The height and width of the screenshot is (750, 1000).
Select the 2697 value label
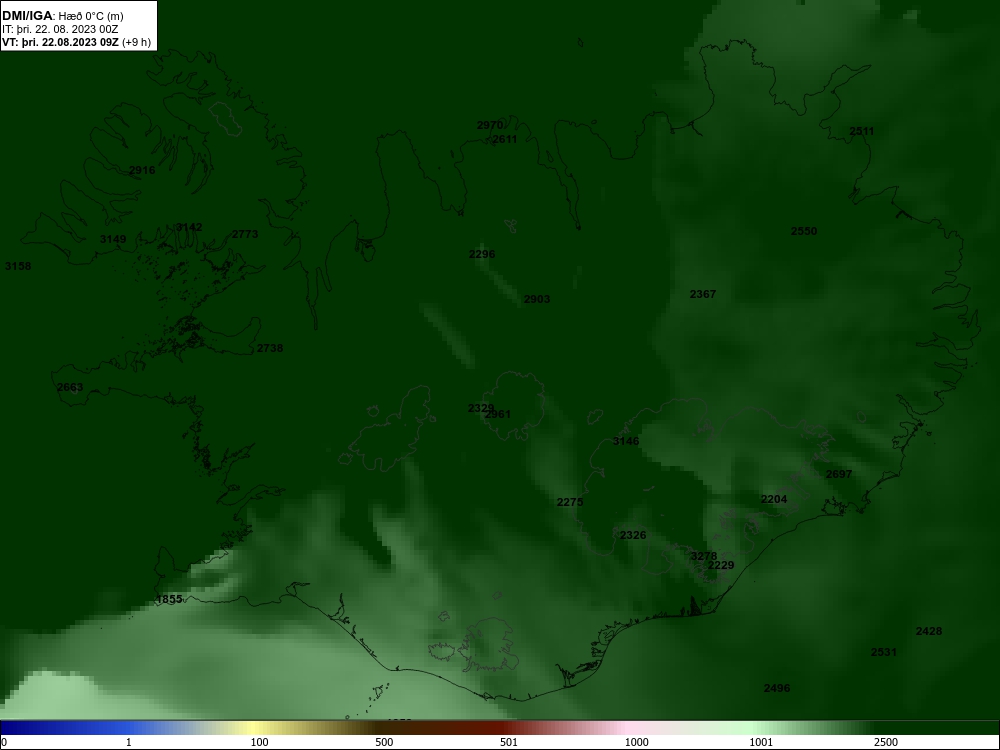pyautogui.click(x=839, y=474)
